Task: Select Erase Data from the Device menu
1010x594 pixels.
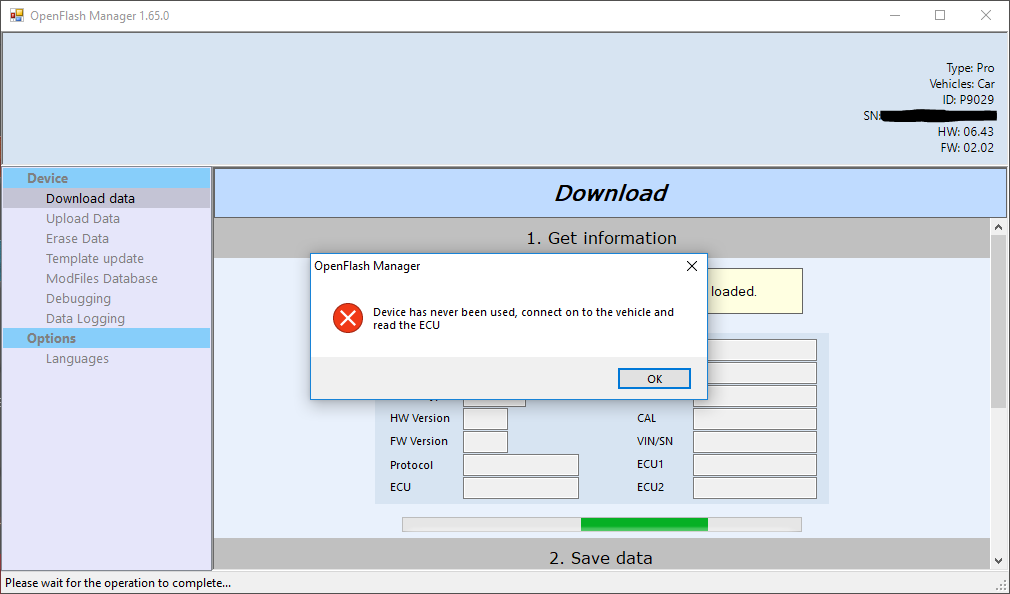Action: pyautogui.click(x=77, y=238)
